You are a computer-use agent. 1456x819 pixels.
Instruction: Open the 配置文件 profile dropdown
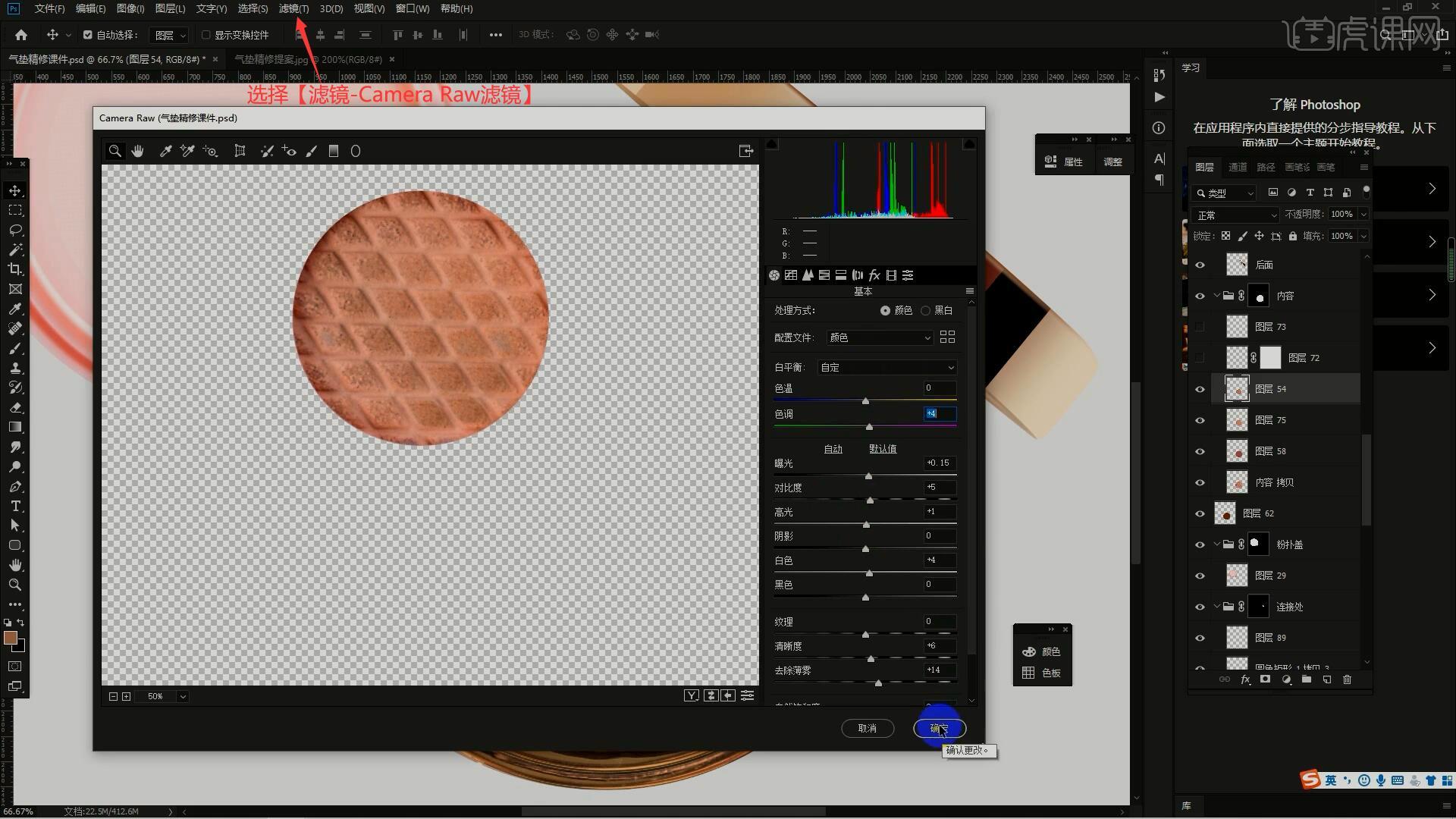tap(879, 337)
